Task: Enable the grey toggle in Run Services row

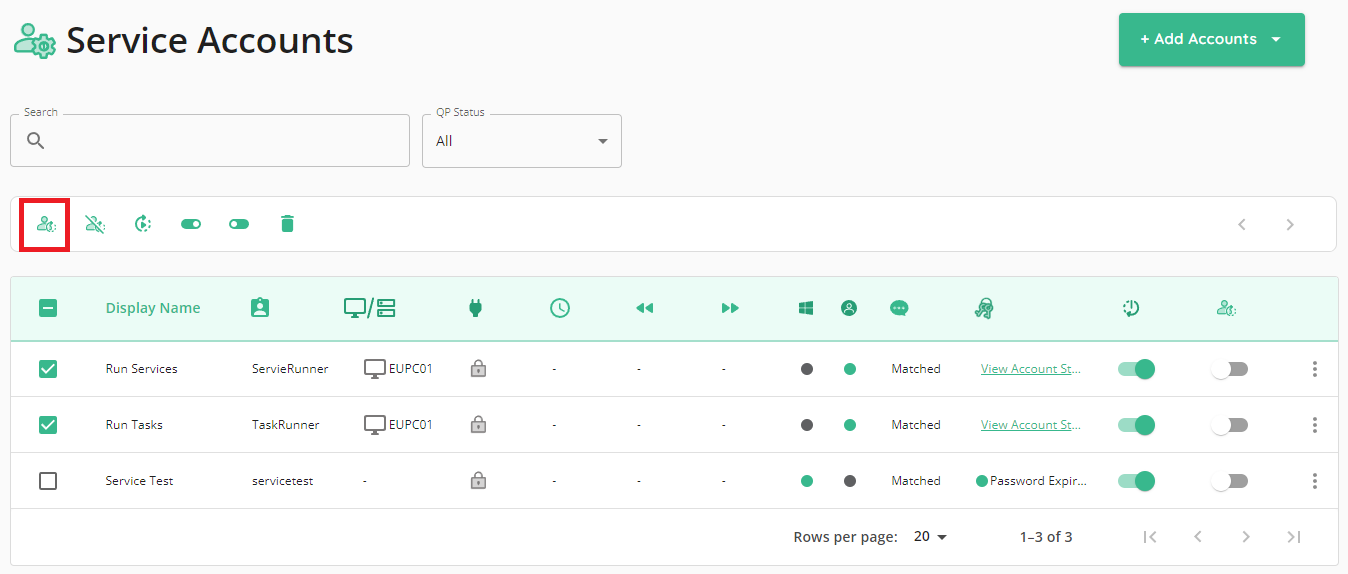Action: 1229,369
